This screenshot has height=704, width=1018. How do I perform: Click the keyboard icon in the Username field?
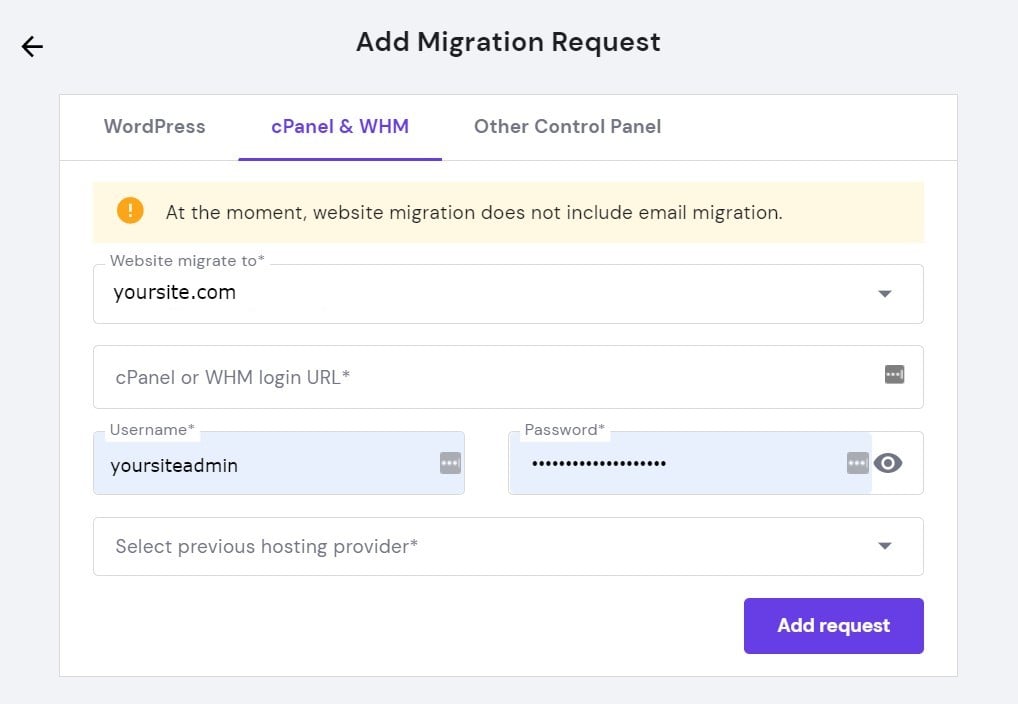448,462
